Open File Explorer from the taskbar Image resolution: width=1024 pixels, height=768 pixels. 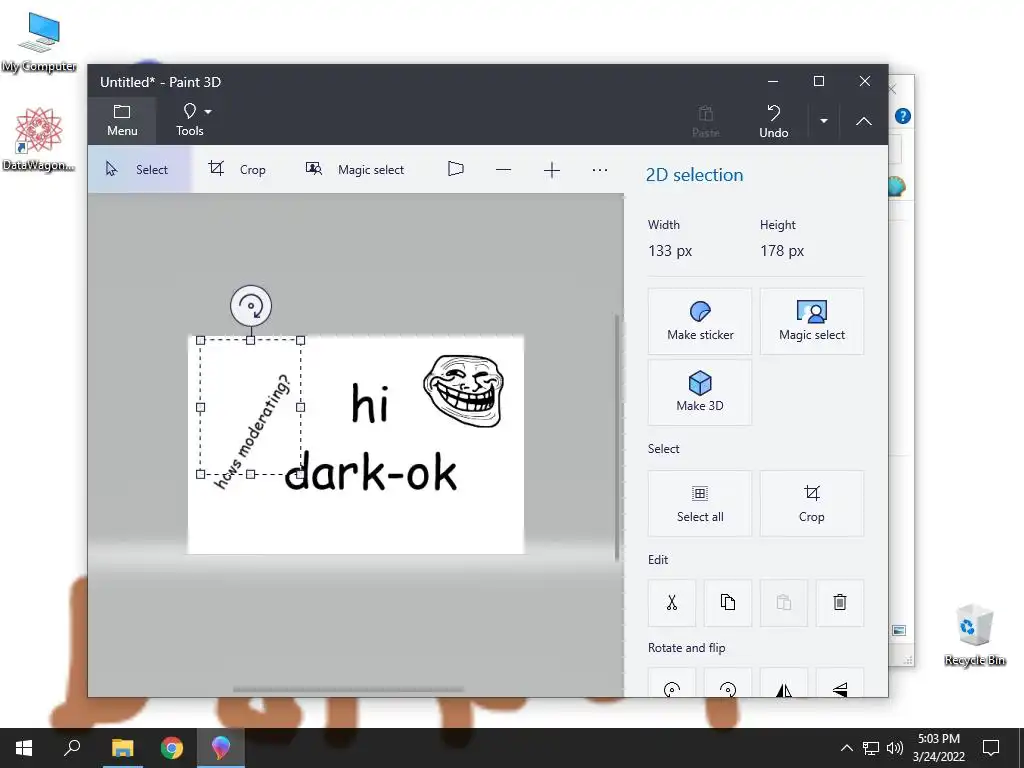(122, 748)
